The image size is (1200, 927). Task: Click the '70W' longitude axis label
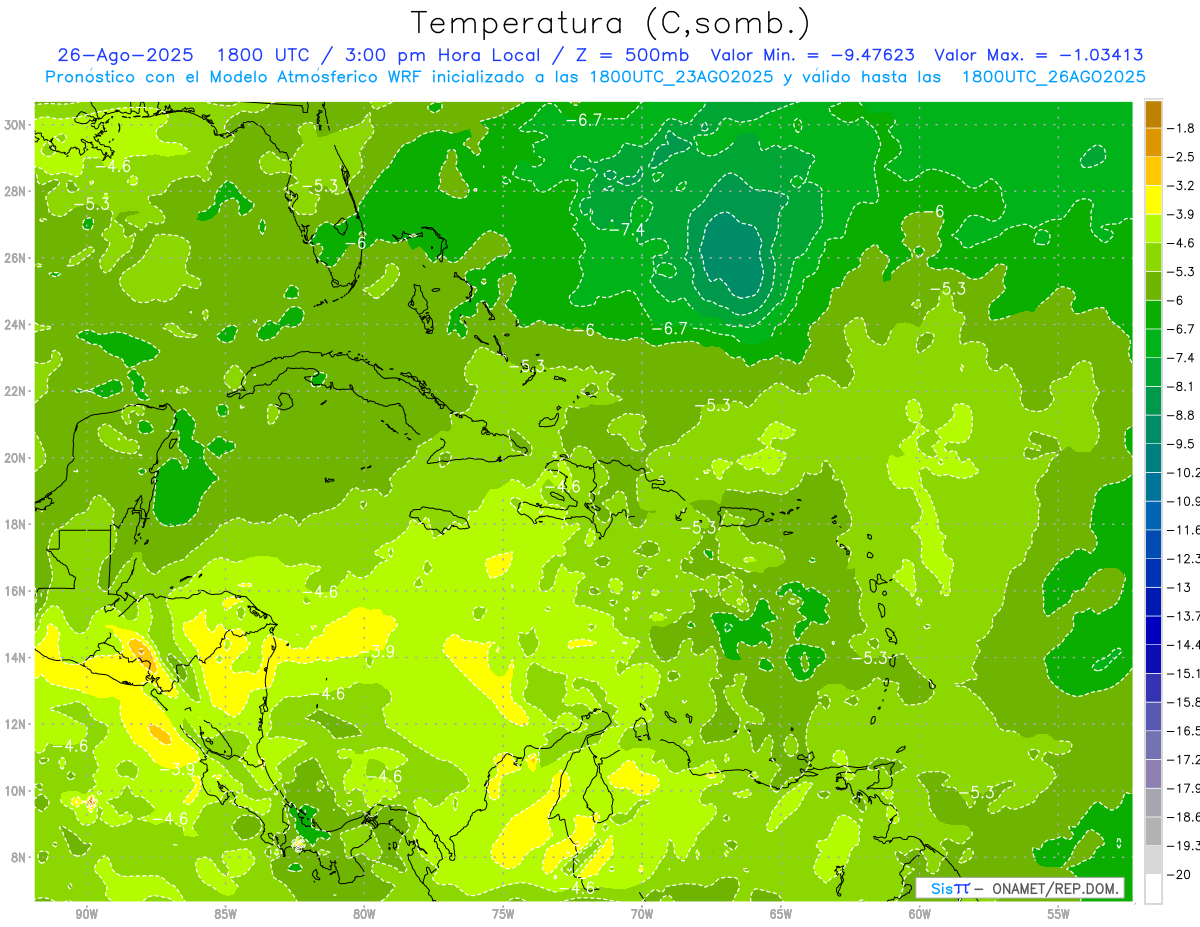(642, 914)
